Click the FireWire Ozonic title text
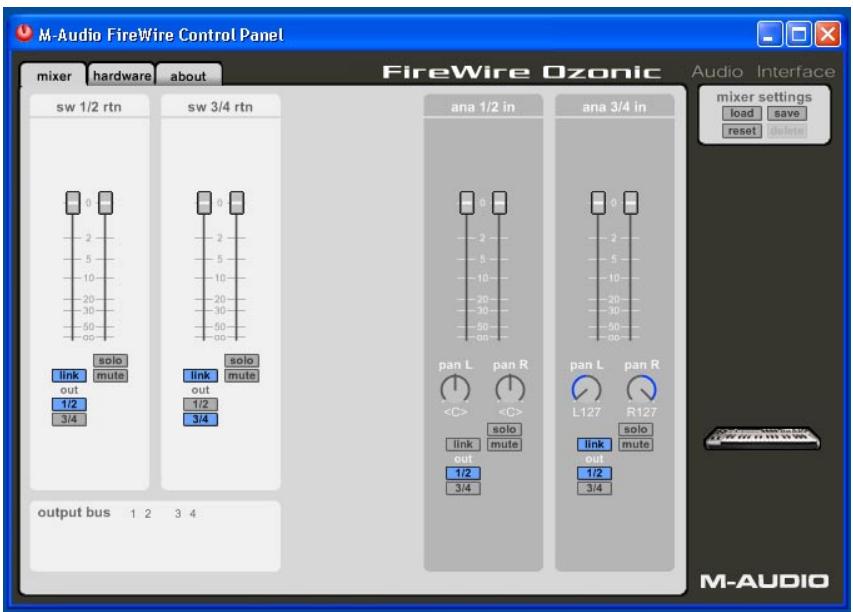The height and width of the screenshot is (612, 853). point(522,72)
